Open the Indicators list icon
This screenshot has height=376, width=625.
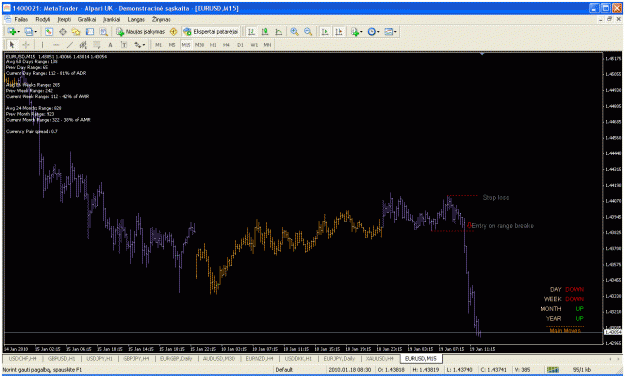click(354, 31)
